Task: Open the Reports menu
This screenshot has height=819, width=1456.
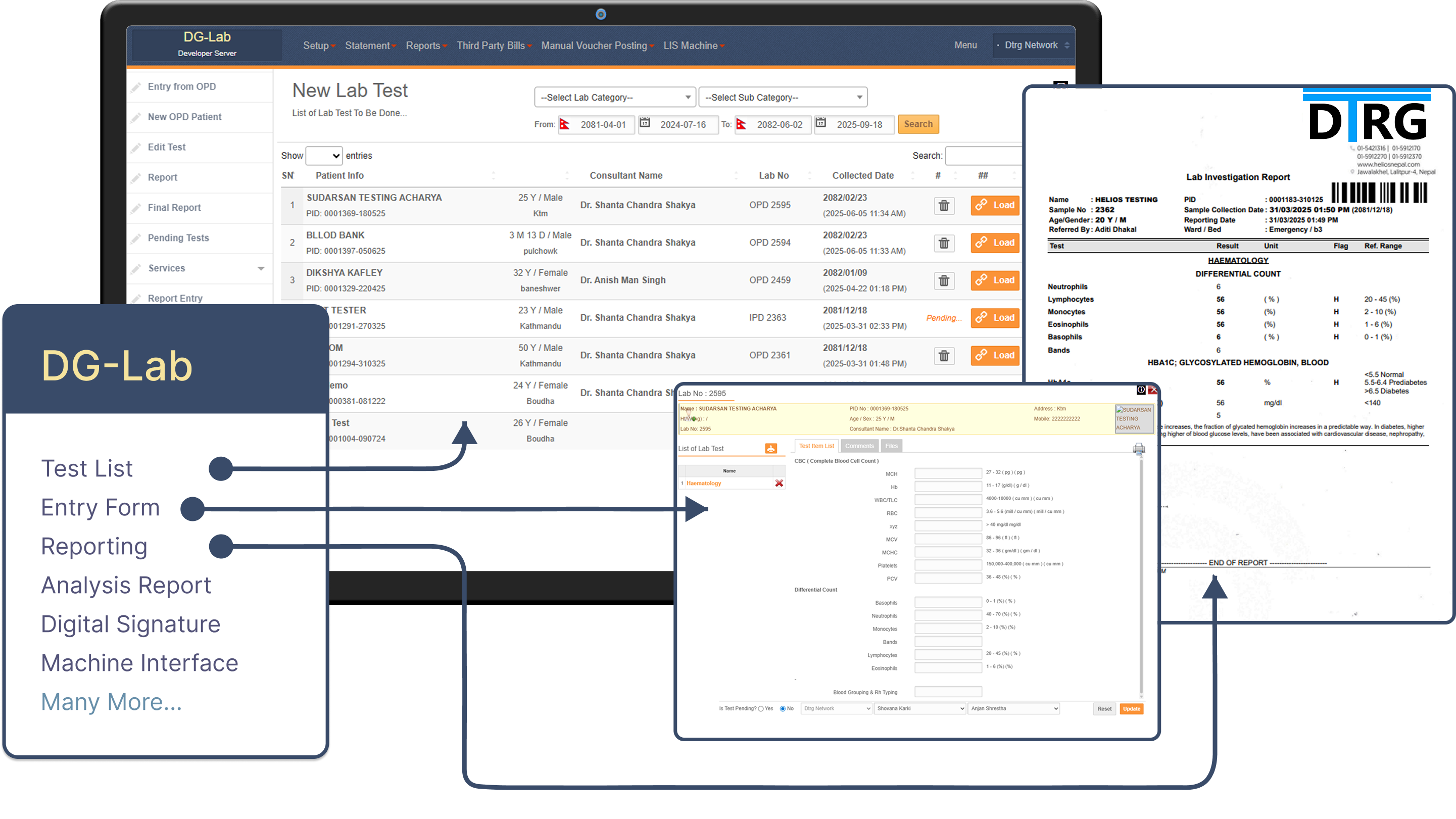Action: tap(425, 45)
